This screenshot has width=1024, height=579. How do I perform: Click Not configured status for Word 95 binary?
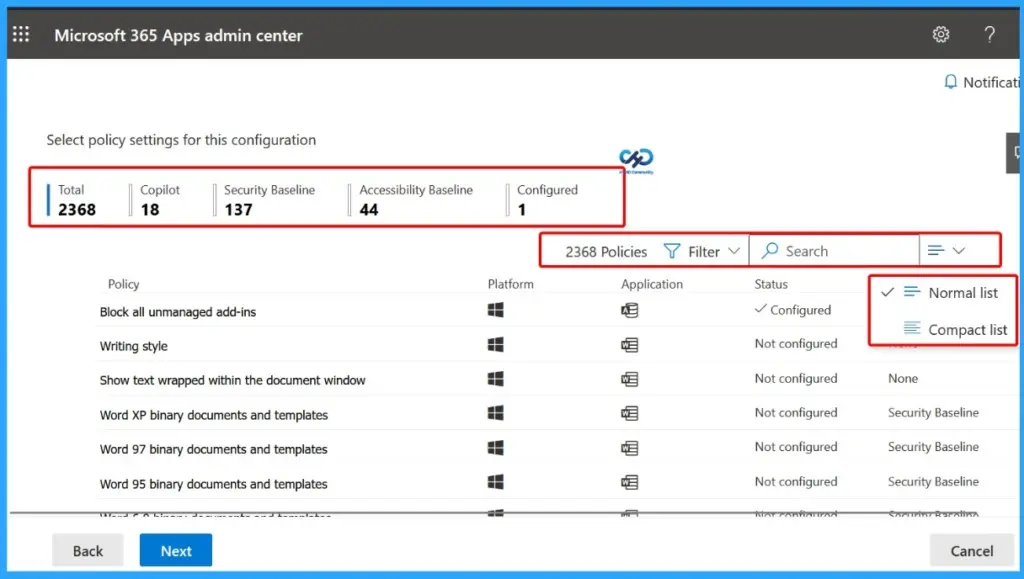click(x=796, y=481)
